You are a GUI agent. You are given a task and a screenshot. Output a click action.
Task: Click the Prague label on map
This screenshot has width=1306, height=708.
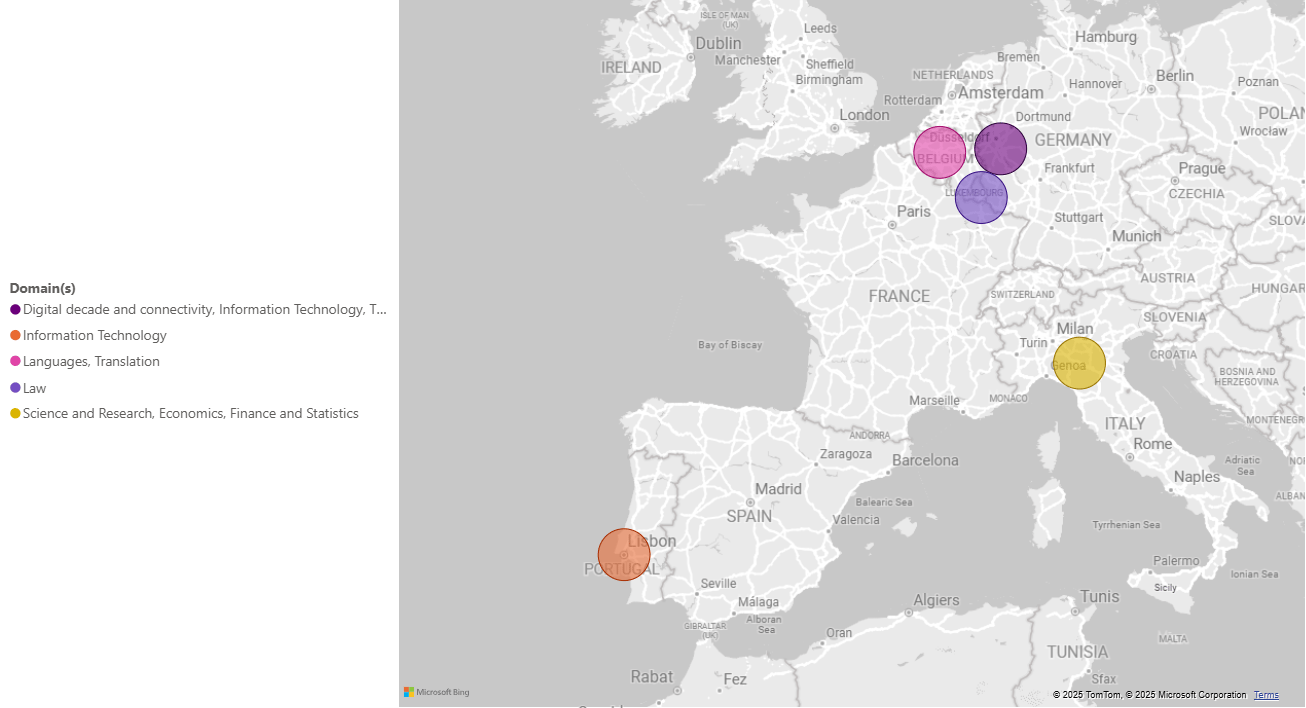click(x=1202, y=168)
